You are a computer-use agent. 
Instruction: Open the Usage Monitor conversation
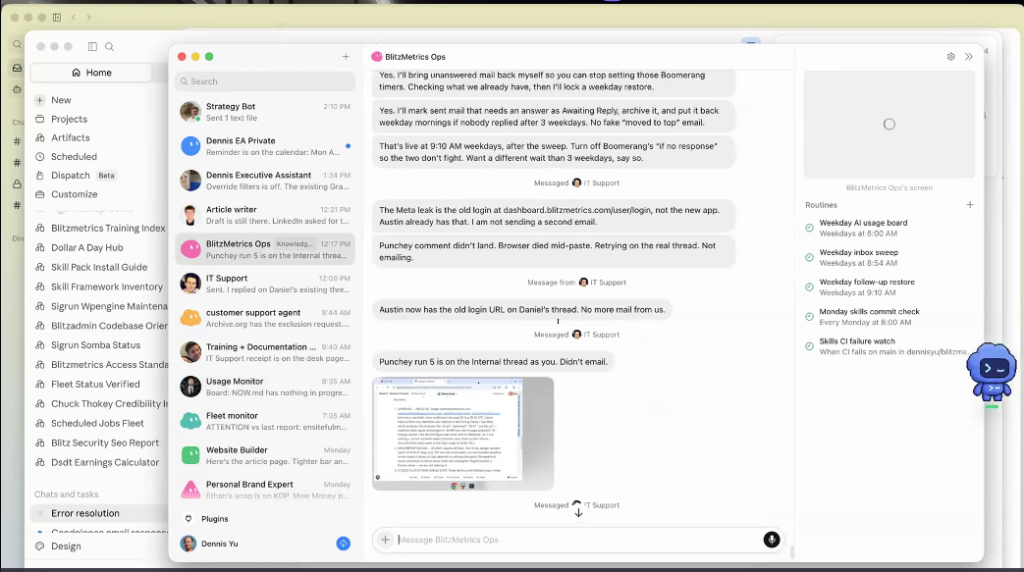[265, 387]
